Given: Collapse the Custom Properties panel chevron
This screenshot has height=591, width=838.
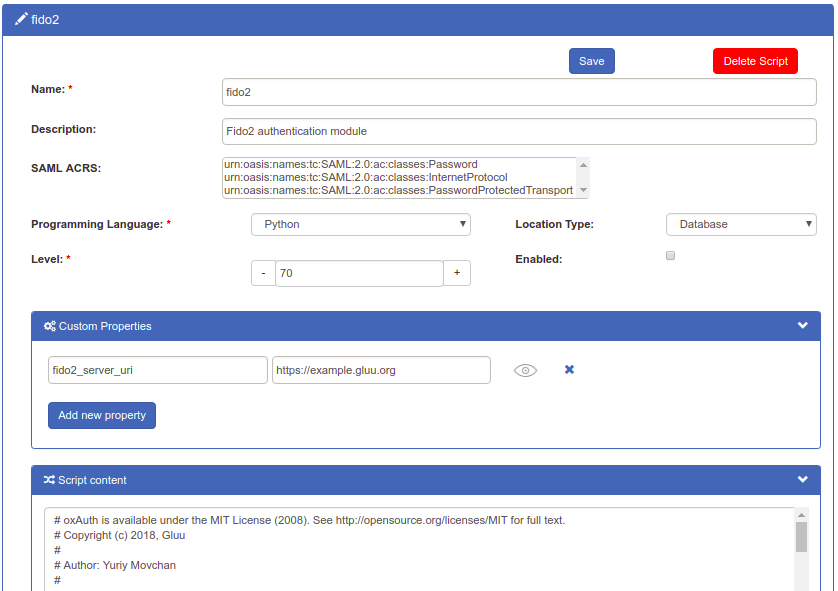Looking at the screenshot, I should tap(802, 326).
